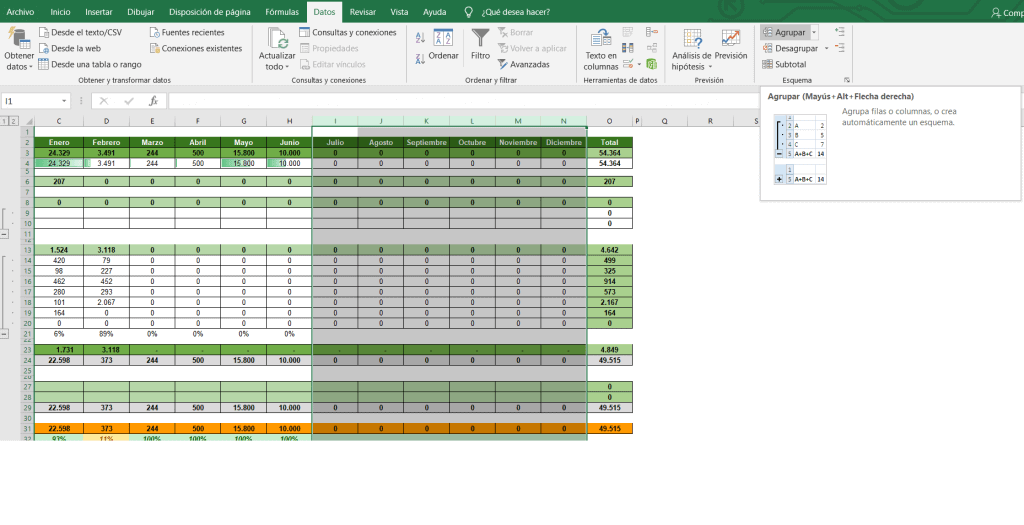This screenshot has height=525, width=1024.
Task: Open Fuentes recientes
Action: (187, 32)
